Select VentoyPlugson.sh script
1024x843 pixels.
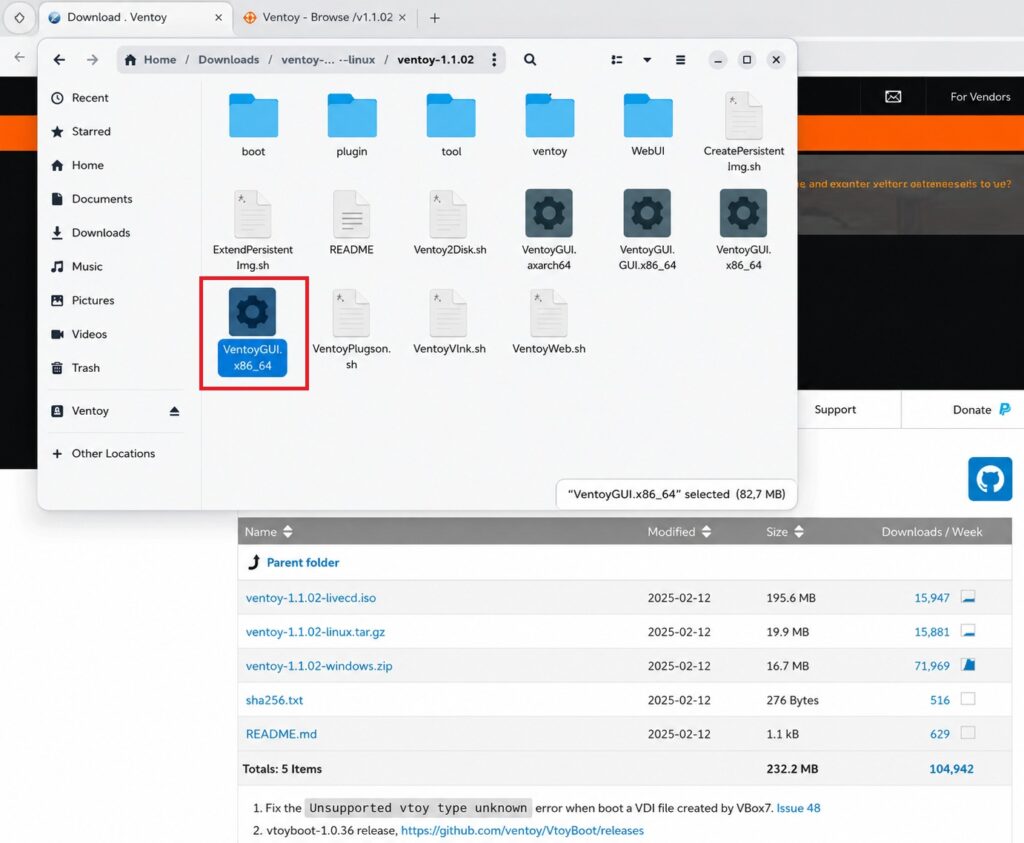coord(351,330)
